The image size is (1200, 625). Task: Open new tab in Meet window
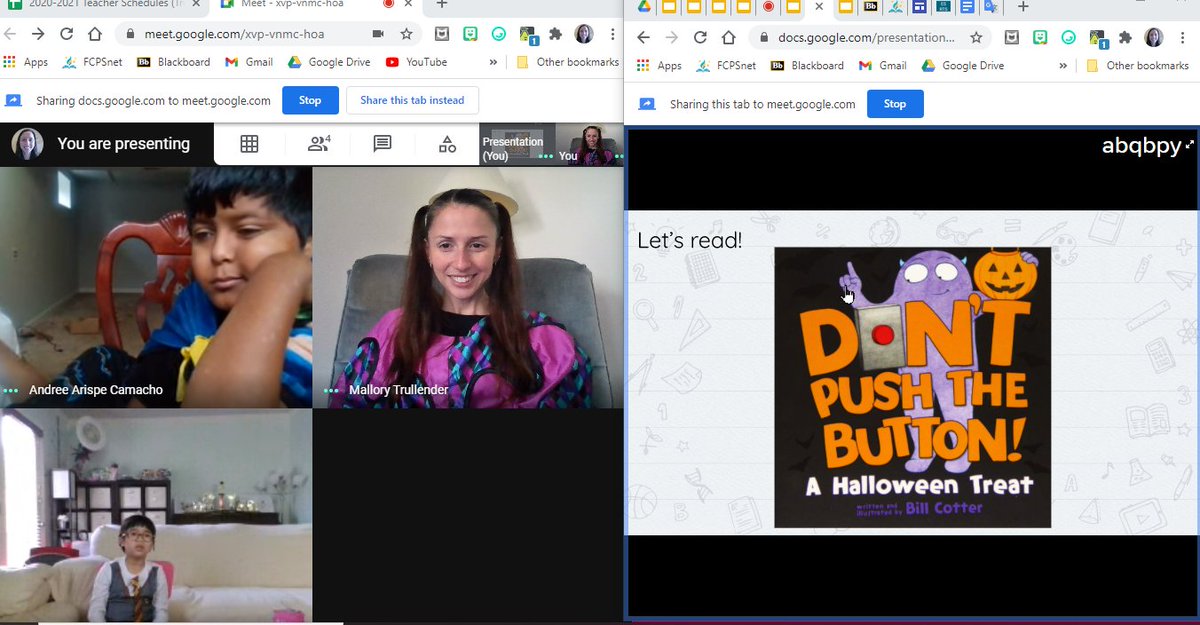(441, 4)
